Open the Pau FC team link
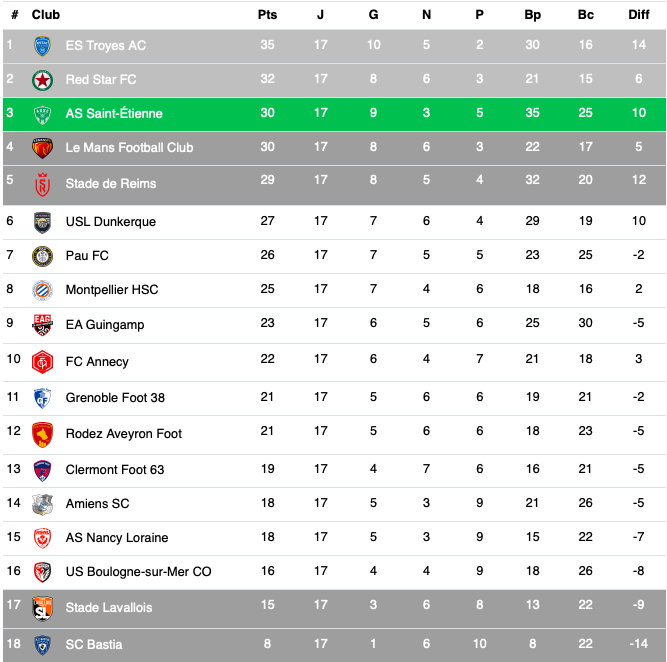The image size is (667, 662). point(87,255)
